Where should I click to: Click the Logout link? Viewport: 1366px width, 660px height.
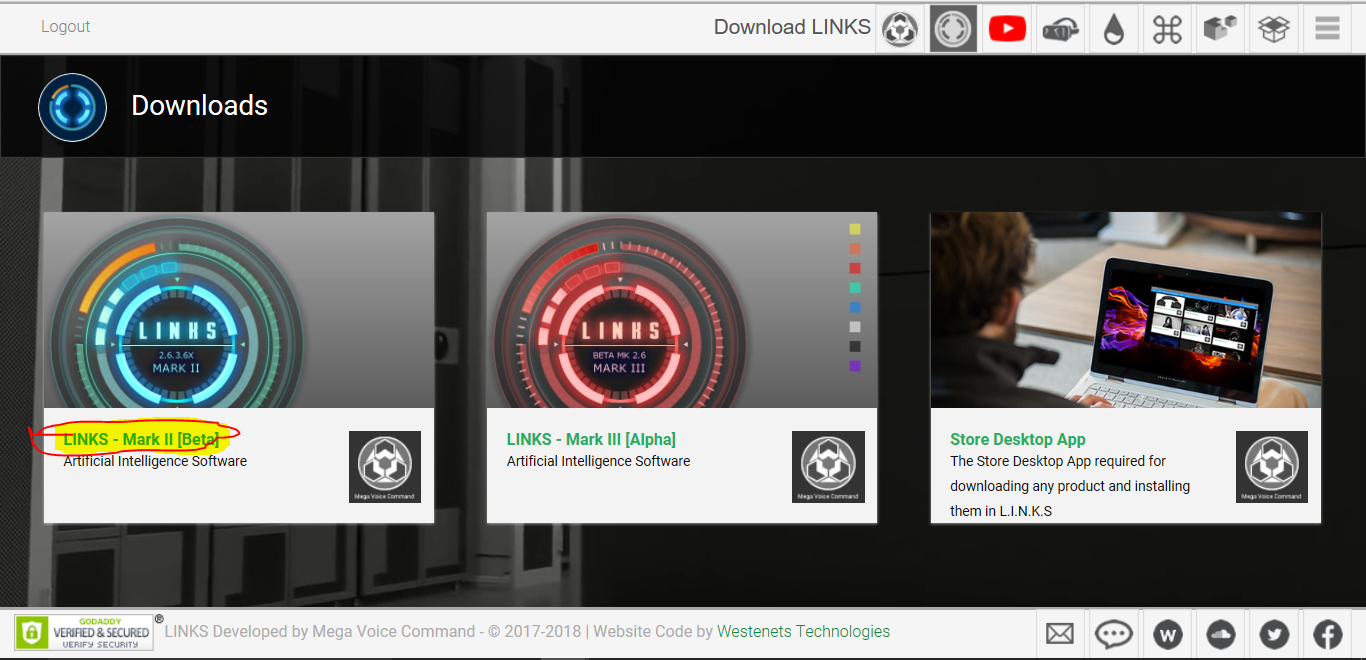(65, 27)
